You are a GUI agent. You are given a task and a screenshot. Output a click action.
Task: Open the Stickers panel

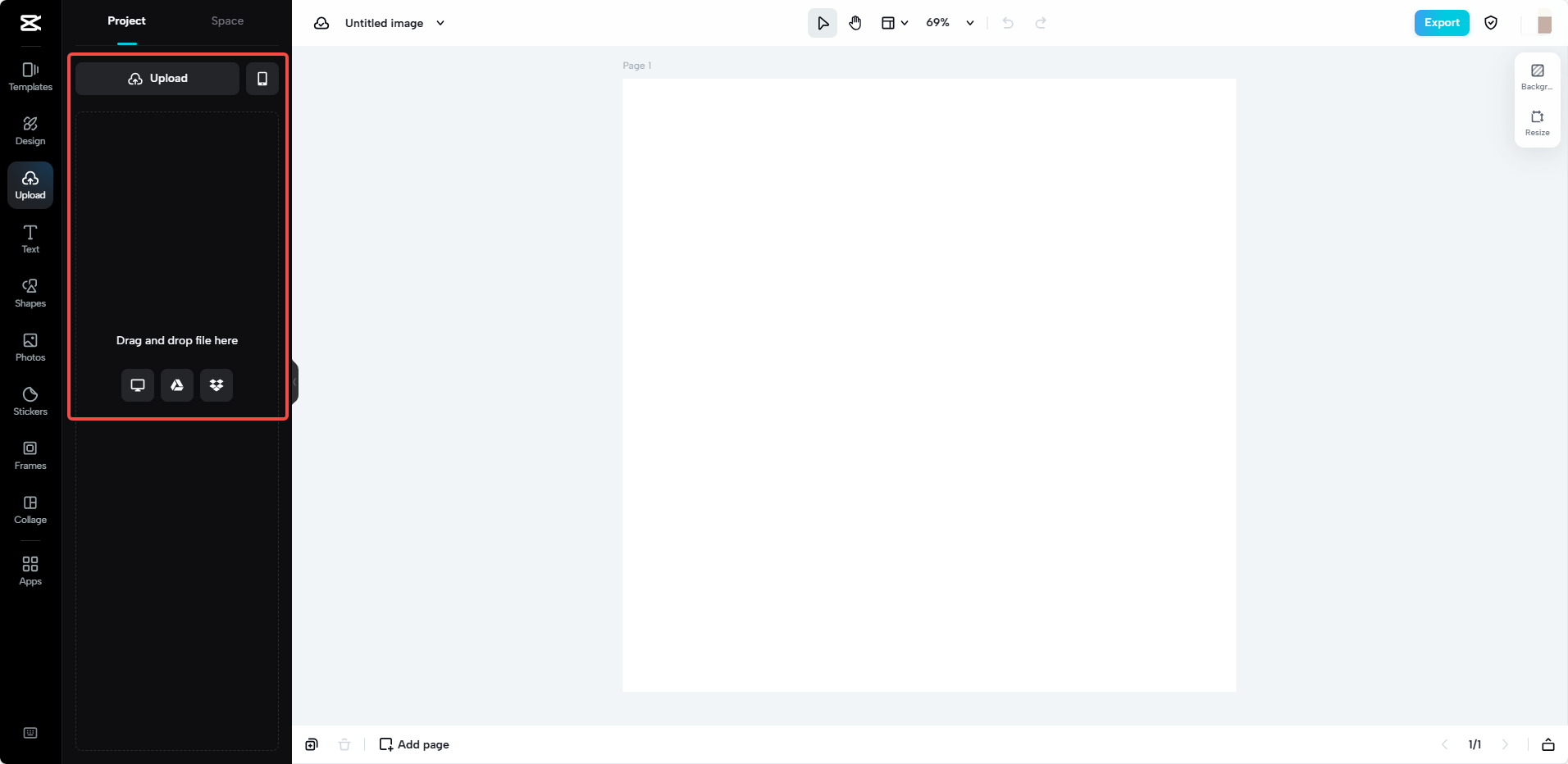30,401
